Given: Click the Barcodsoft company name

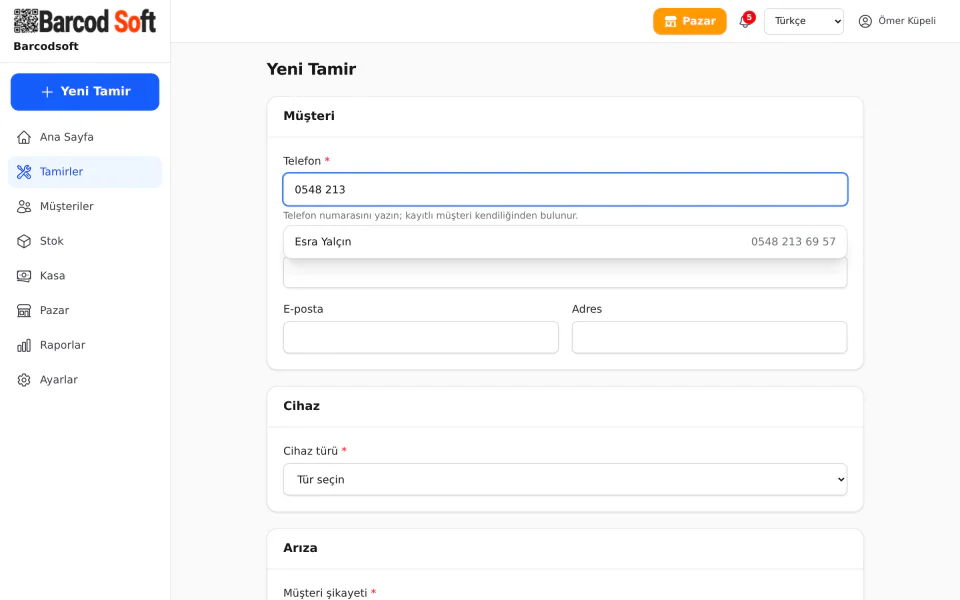Looking at the screenshot, I should coord(46,47).
